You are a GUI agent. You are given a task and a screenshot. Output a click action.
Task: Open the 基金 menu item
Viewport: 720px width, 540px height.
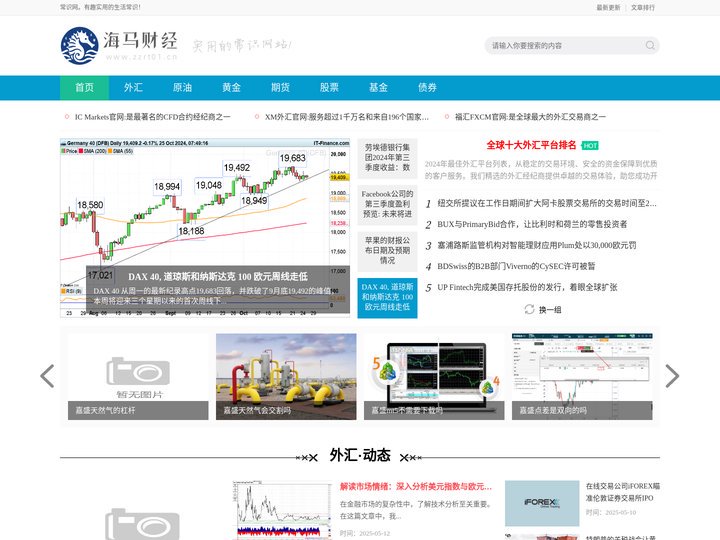pos(378,87)
